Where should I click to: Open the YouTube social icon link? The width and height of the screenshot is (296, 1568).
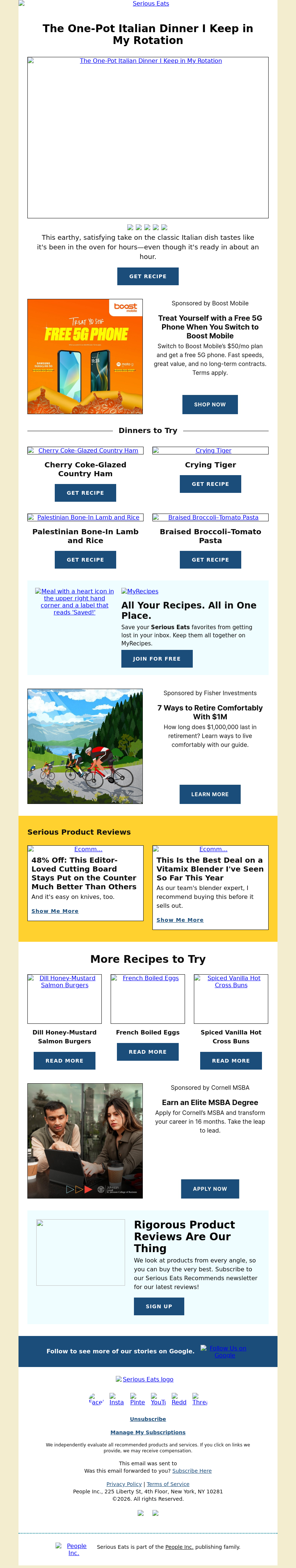coord(158,1402)
